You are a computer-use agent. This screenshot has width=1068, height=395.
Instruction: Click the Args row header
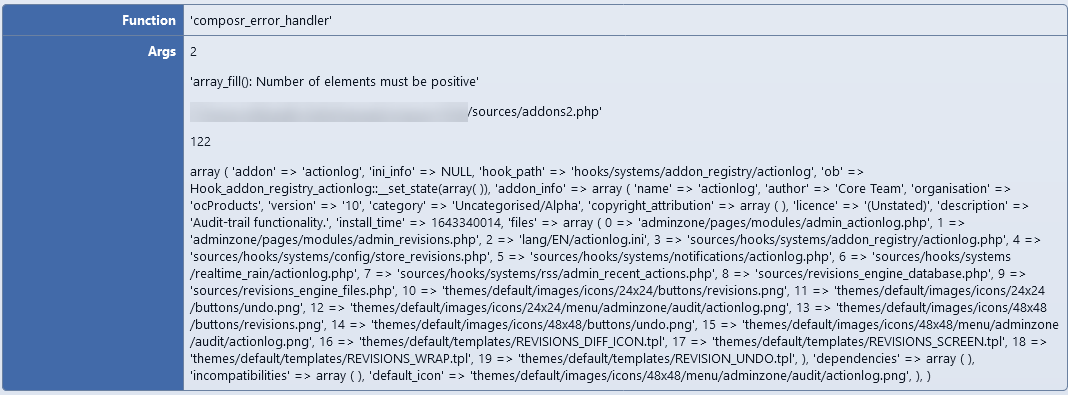(93, 212)
